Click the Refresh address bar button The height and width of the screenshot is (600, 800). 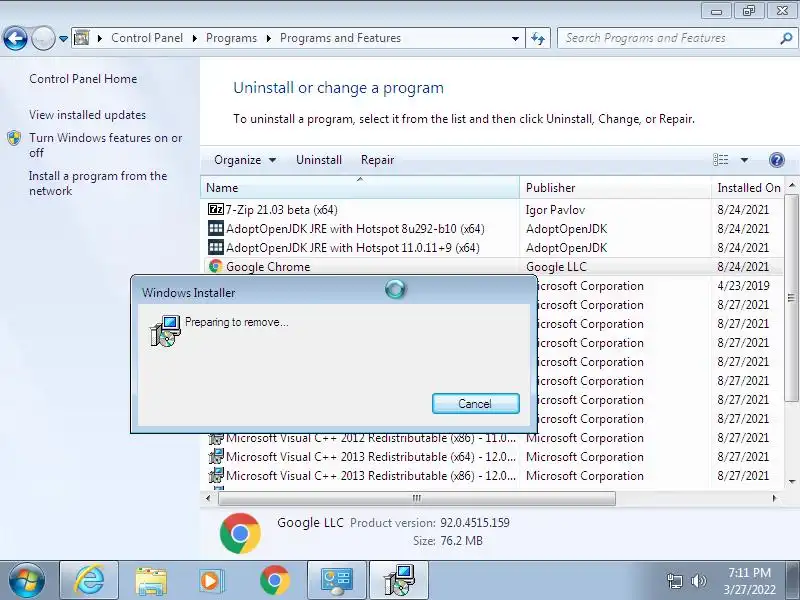click(x=538, y=38)
